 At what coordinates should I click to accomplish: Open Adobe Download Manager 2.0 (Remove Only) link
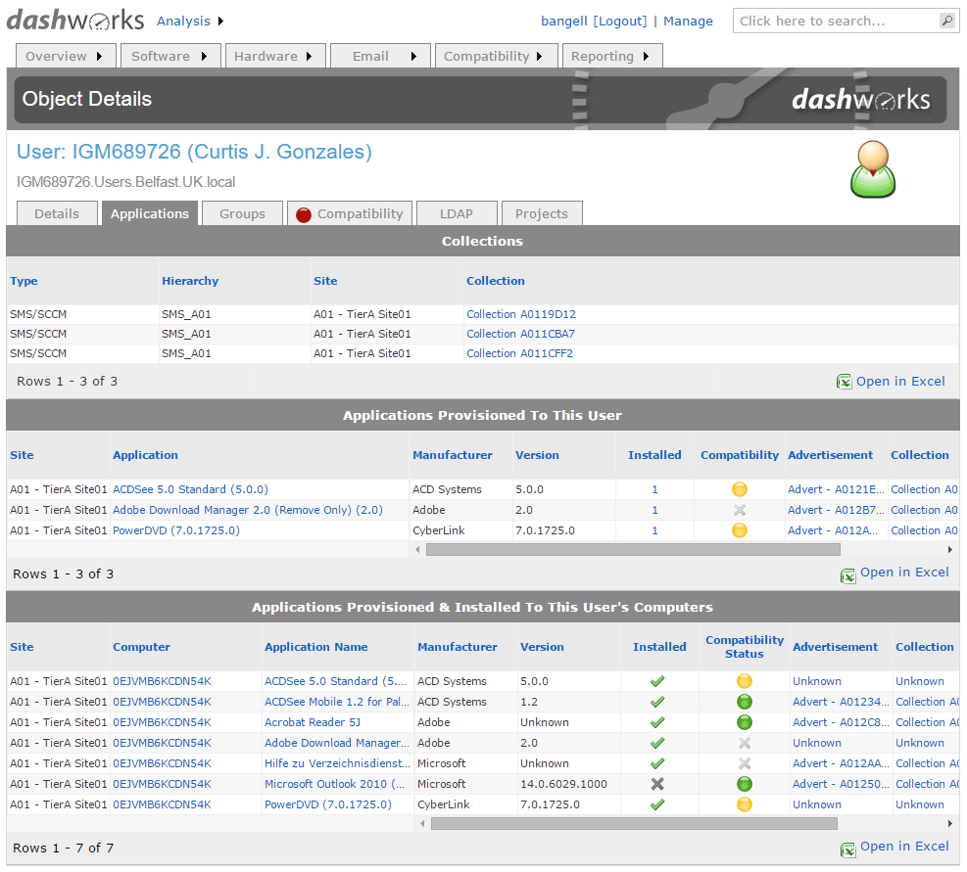tap(247, 510)
